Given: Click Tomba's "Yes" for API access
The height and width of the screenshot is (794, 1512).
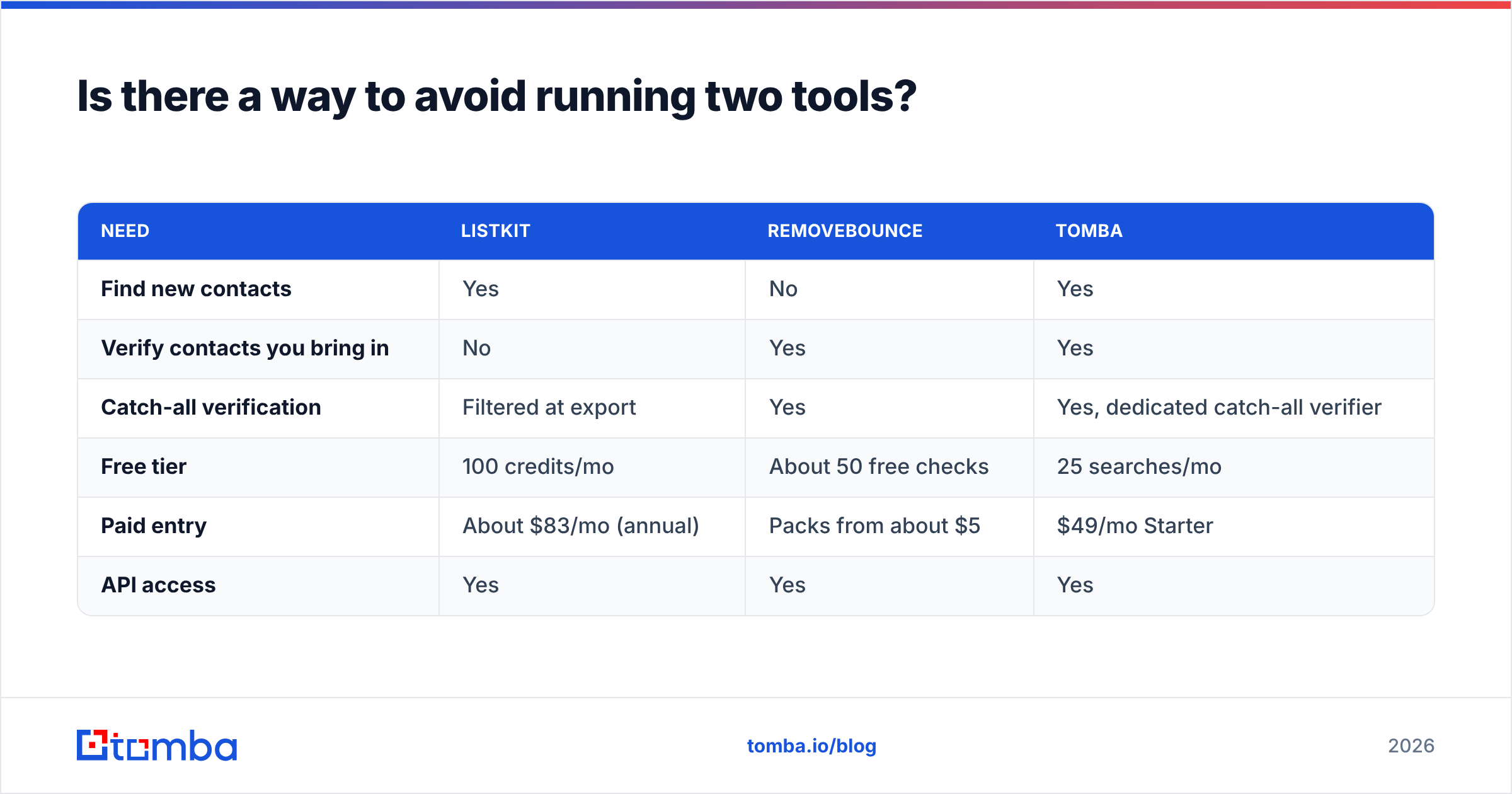Looking at the screenshot, I should (x=1075, y=585).
